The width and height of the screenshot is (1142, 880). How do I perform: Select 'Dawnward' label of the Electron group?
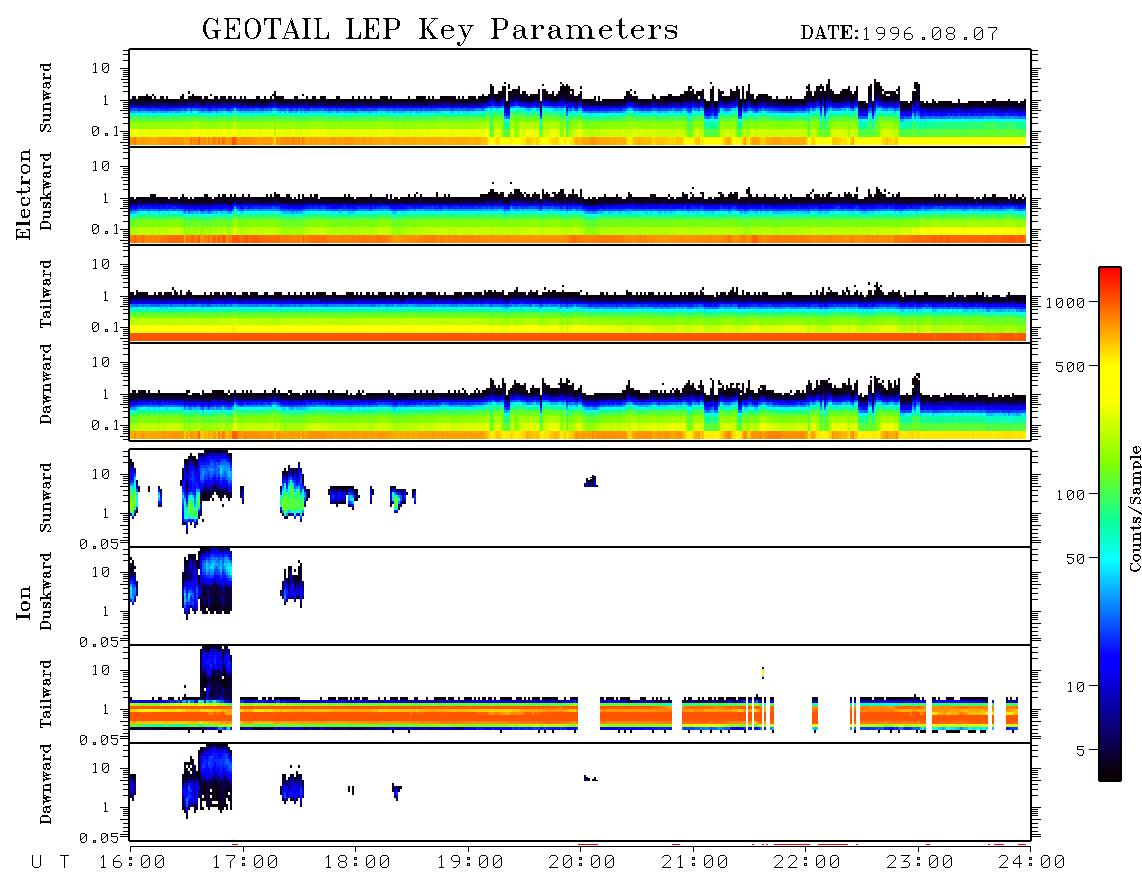pyautogui.click(x=46, y=384)
